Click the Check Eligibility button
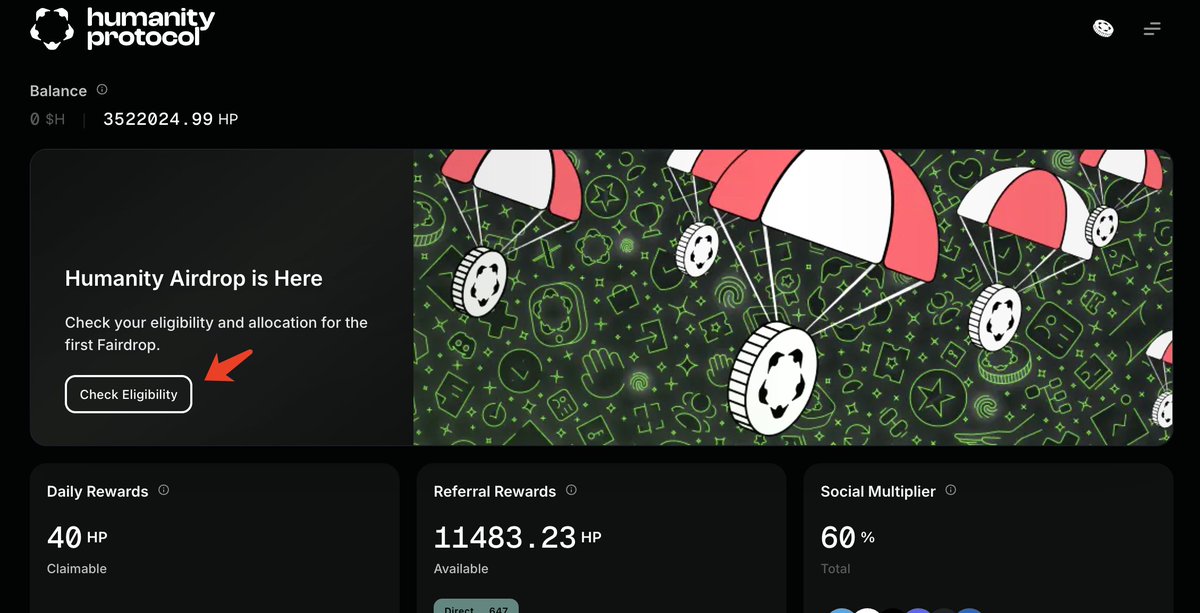 pyautogui.click(x=129, y=394)
